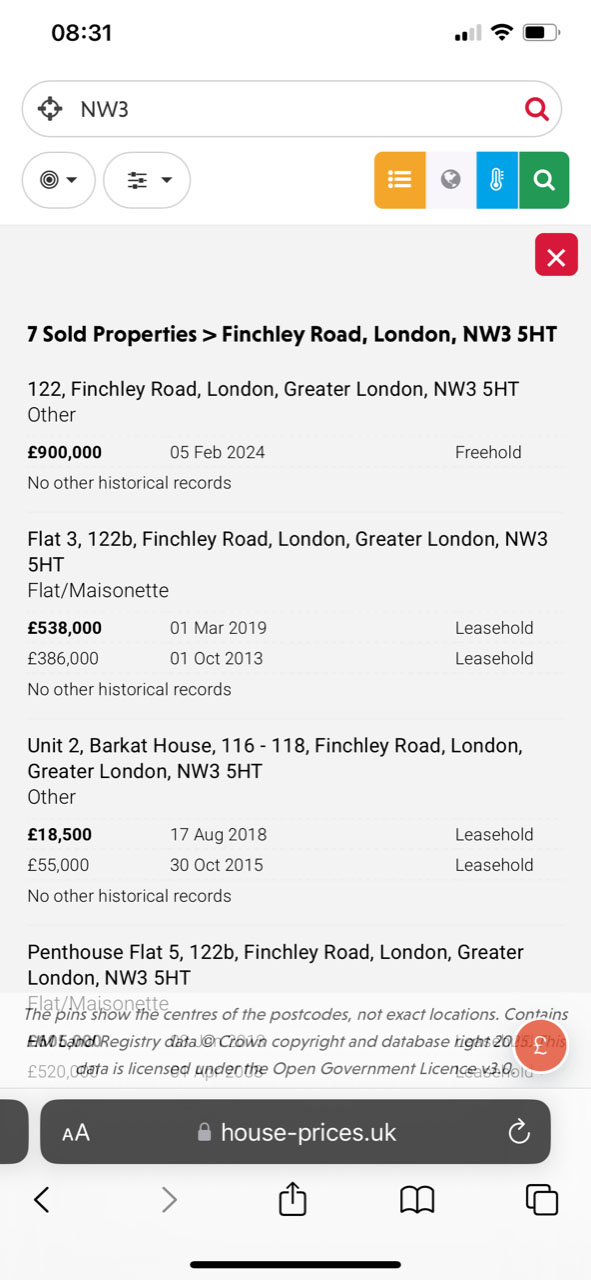Reload the page with Safari's refresh icon
Viewport: 591px width, 1280px height.
click(518, 1132)
